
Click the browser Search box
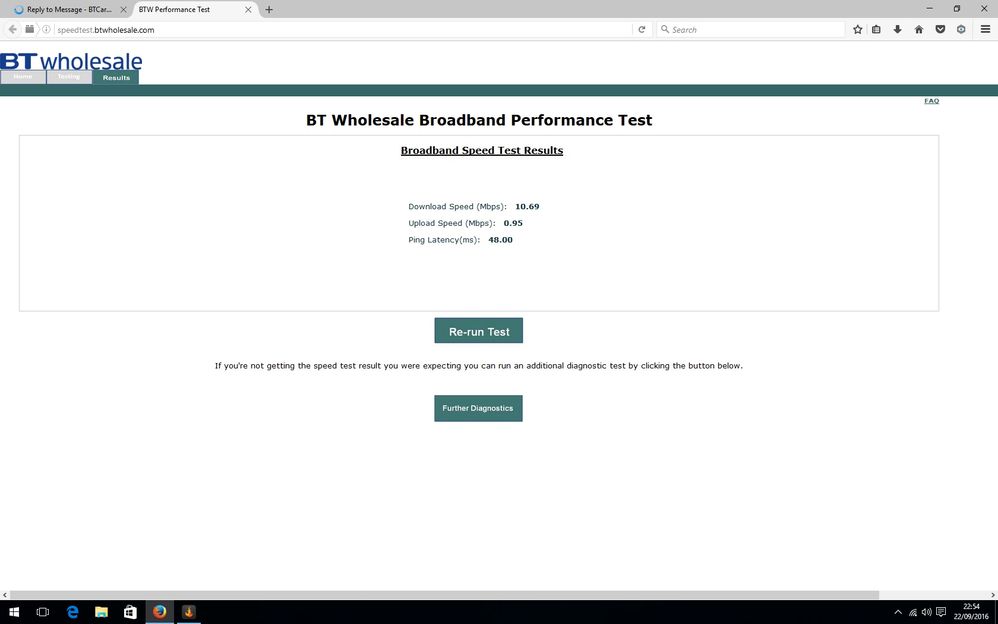[x=751, y=29]
